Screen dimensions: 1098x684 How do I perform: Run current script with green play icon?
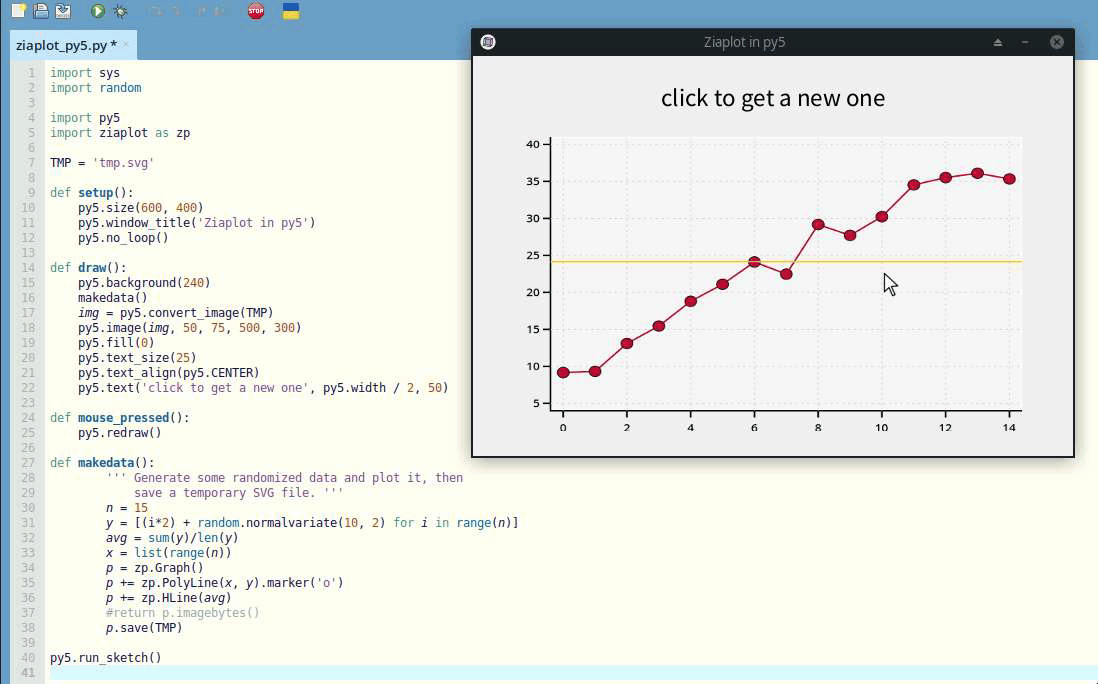[98, 11]
